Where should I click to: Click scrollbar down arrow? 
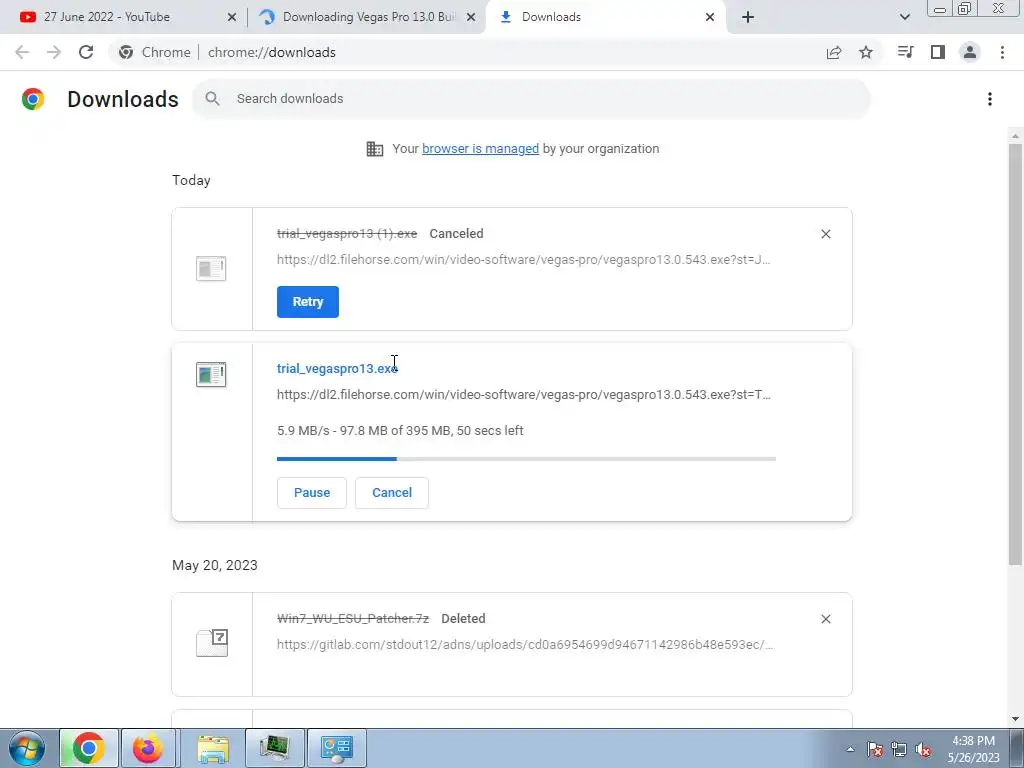coord(1015,719)
